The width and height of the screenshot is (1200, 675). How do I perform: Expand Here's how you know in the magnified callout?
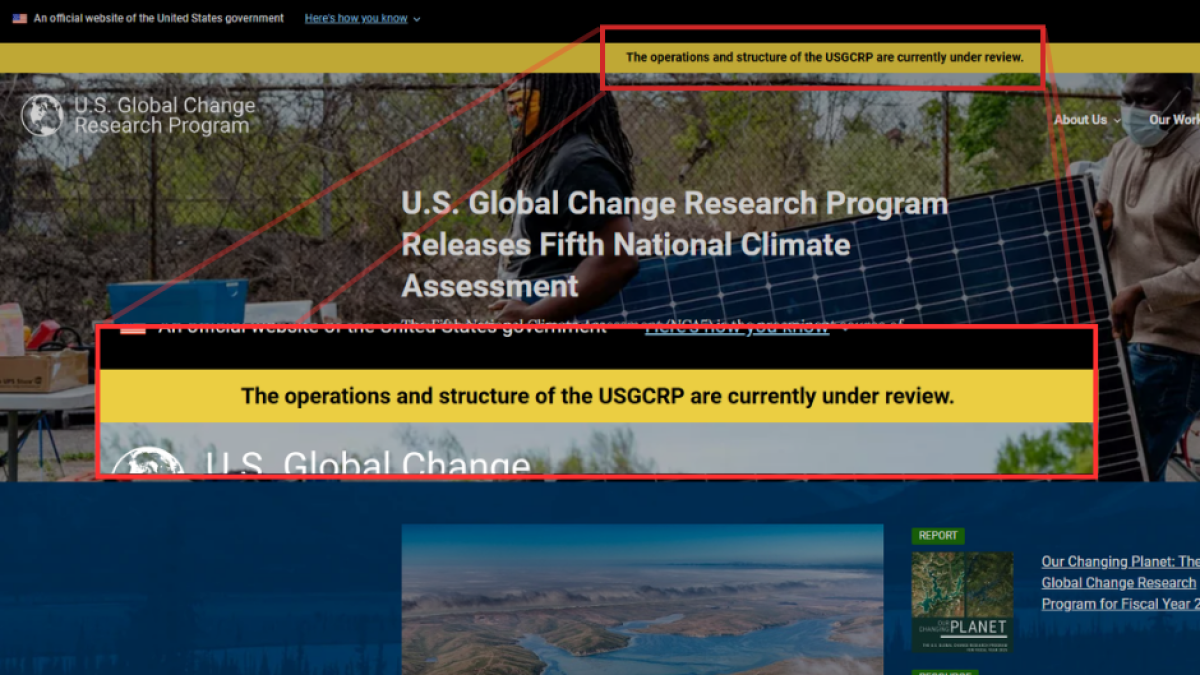(x=737, y=326)
